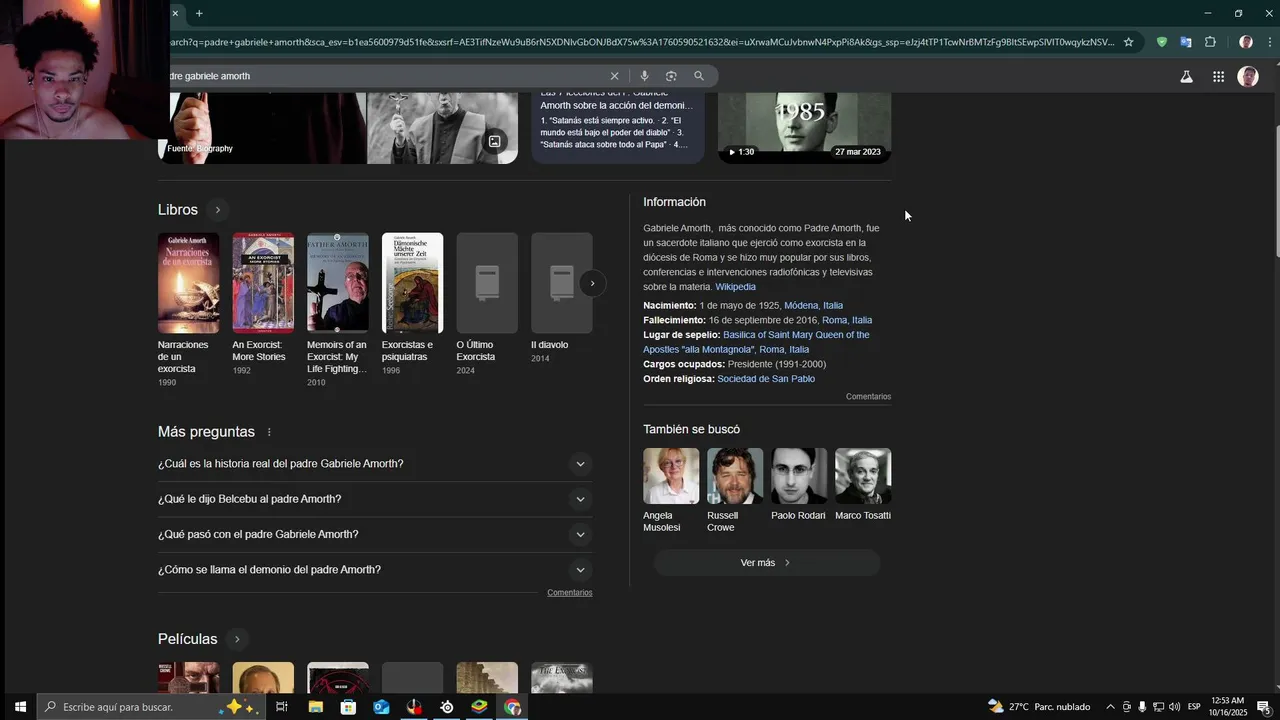Show next books in the carousel

click(x=592, y=283)
